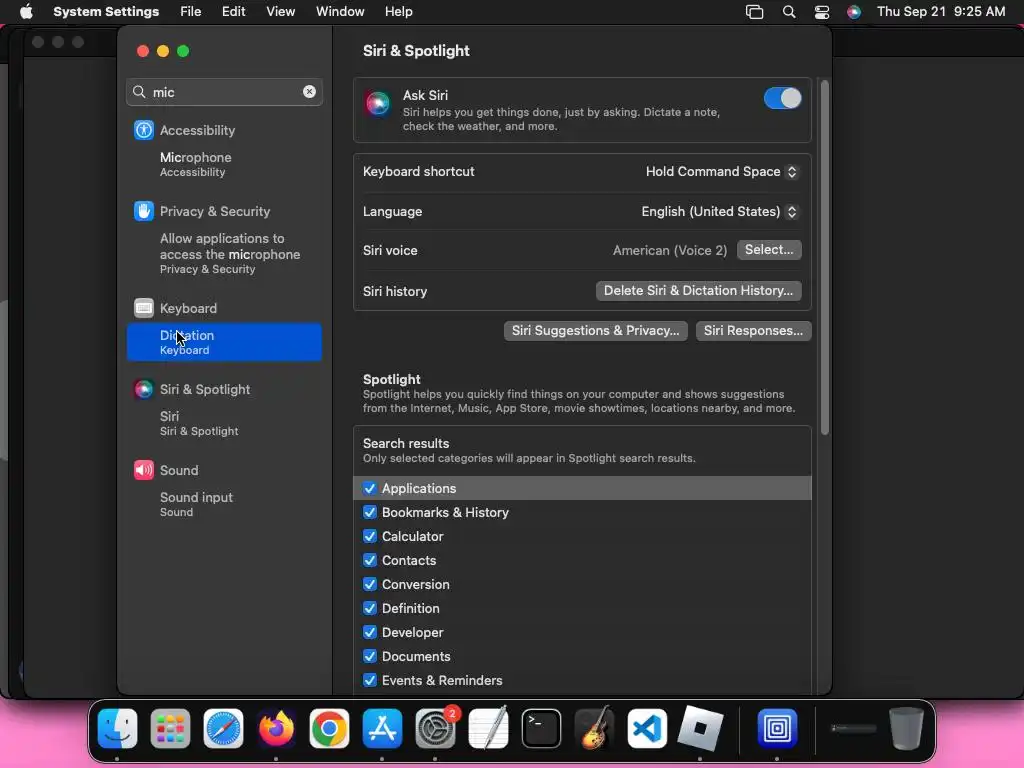Open Visual Studio Code from Dock
The width and height of the screenshot is (1024, 768).
pyautogui.click(x=647, y=728)
